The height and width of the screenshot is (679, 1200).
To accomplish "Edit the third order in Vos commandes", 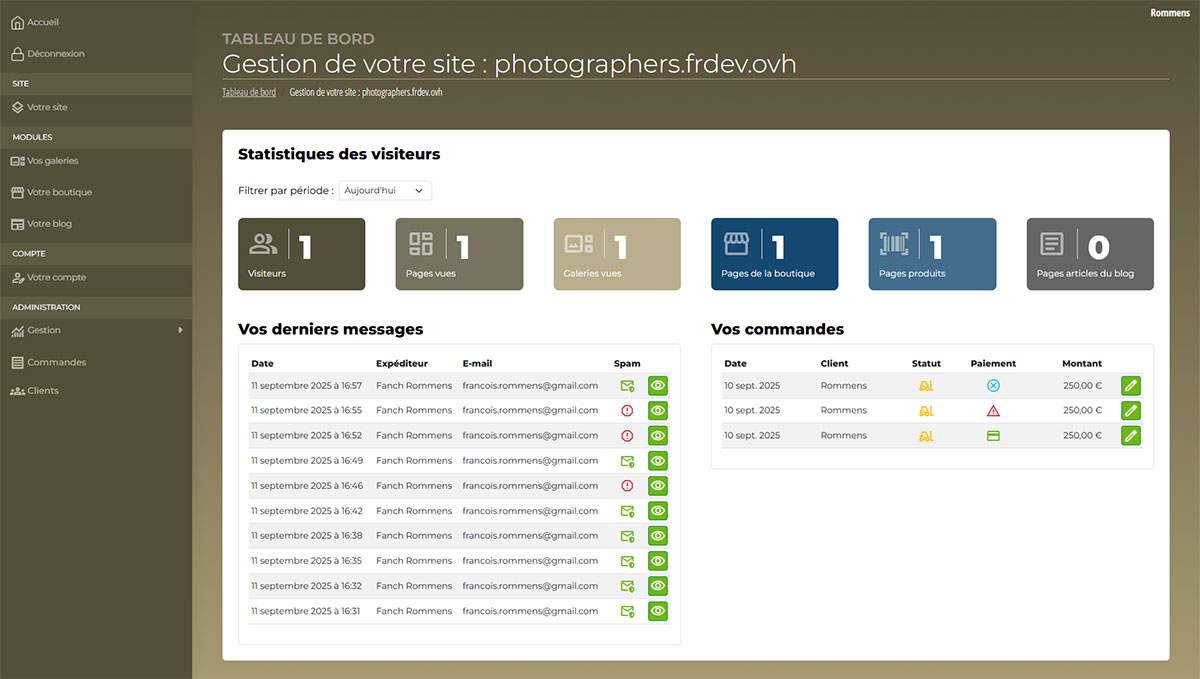I will [1131, 435].
